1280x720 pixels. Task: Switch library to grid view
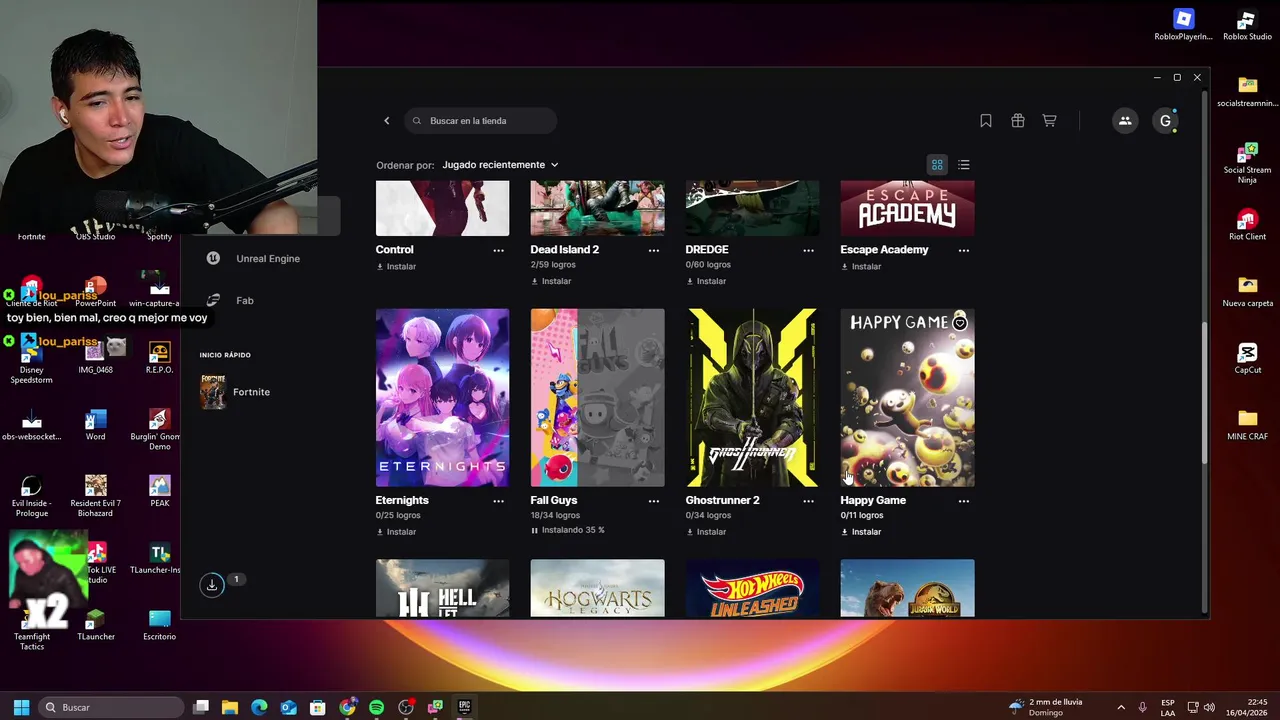(x=937, y=165)
